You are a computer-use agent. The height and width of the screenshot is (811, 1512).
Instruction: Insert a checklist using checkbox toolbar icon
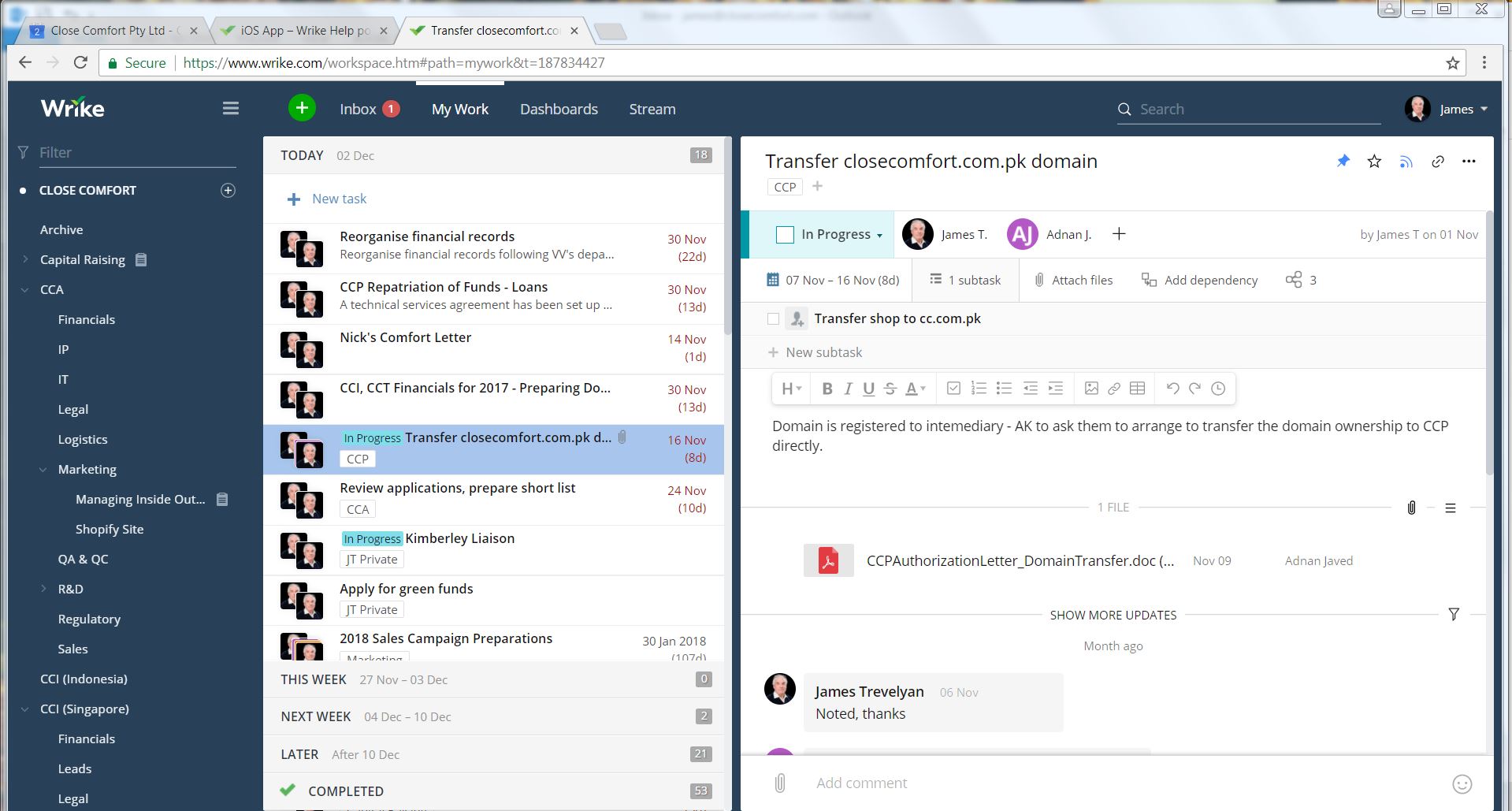953,388
